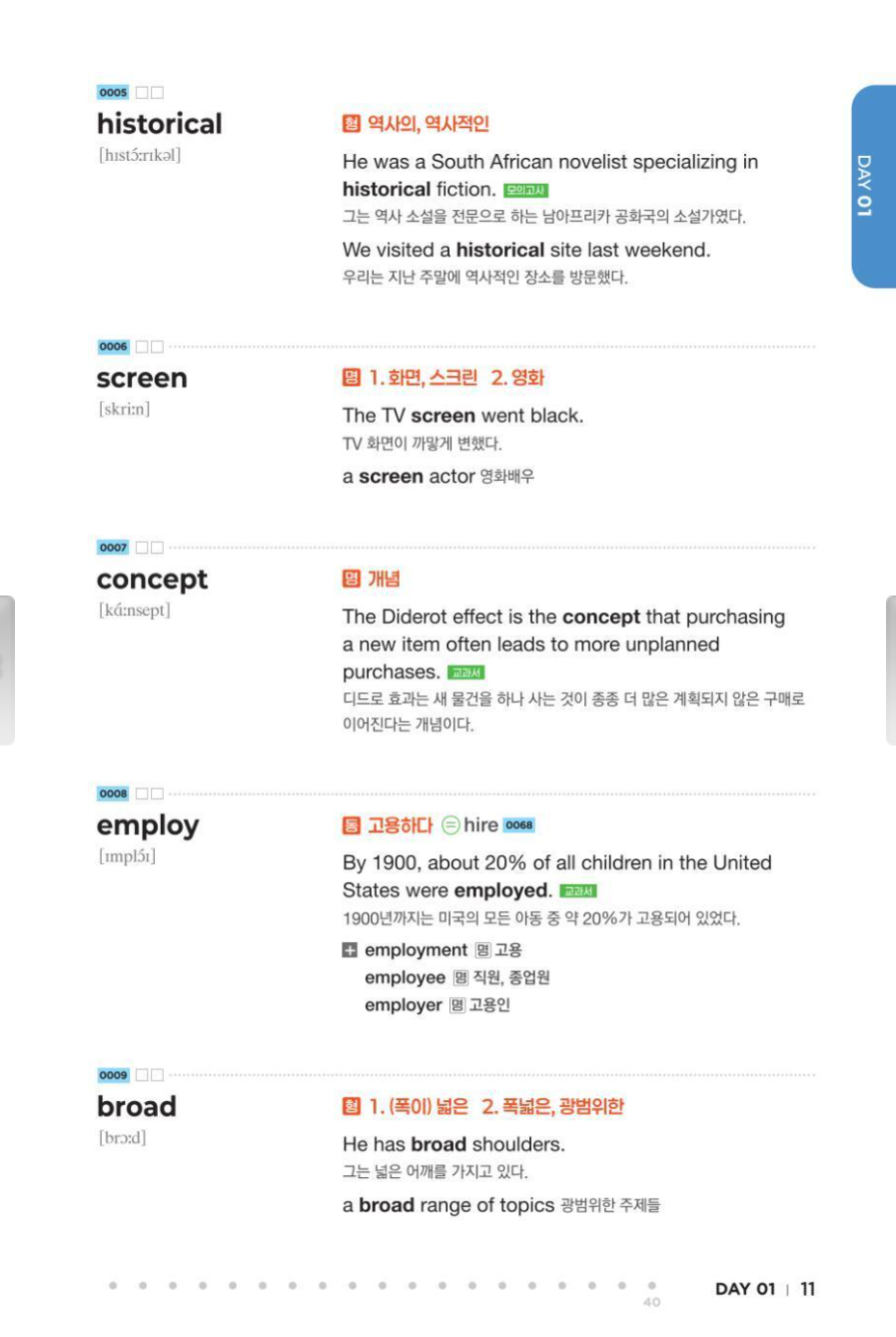Go to previous page using left edge handle
The height and width of the screenshot is (1337, 896).
(7, 669)
